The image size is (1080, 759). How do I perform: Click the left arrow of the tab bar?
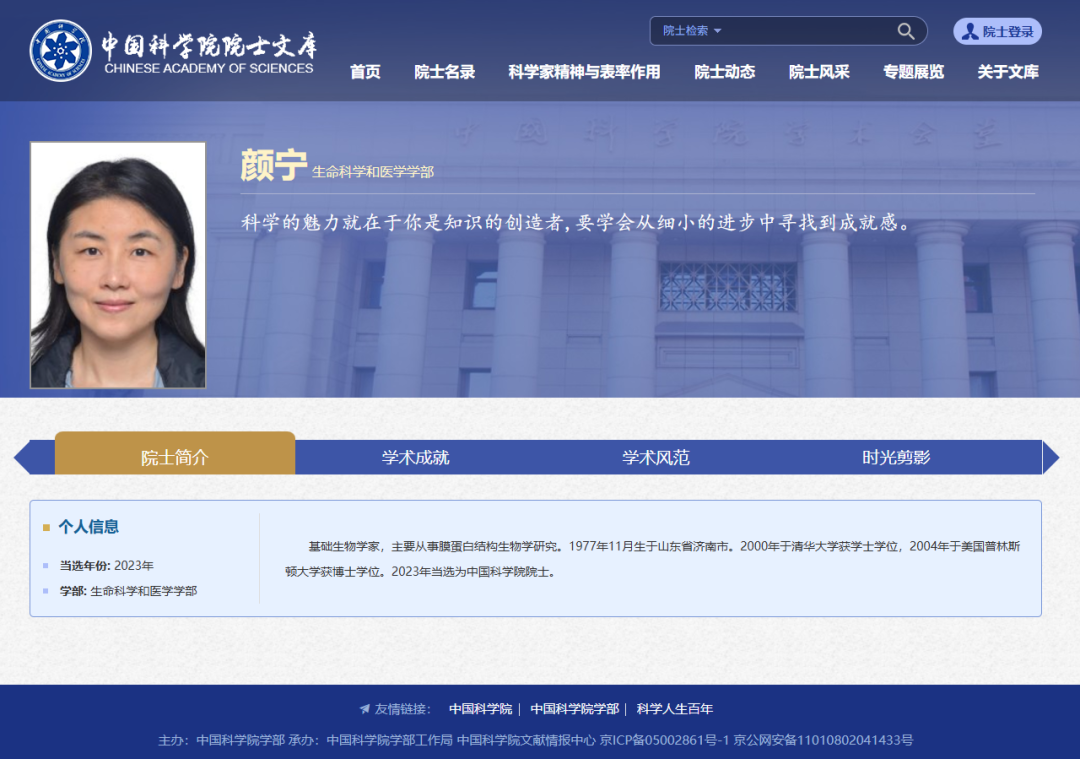(x=22, y=457)
